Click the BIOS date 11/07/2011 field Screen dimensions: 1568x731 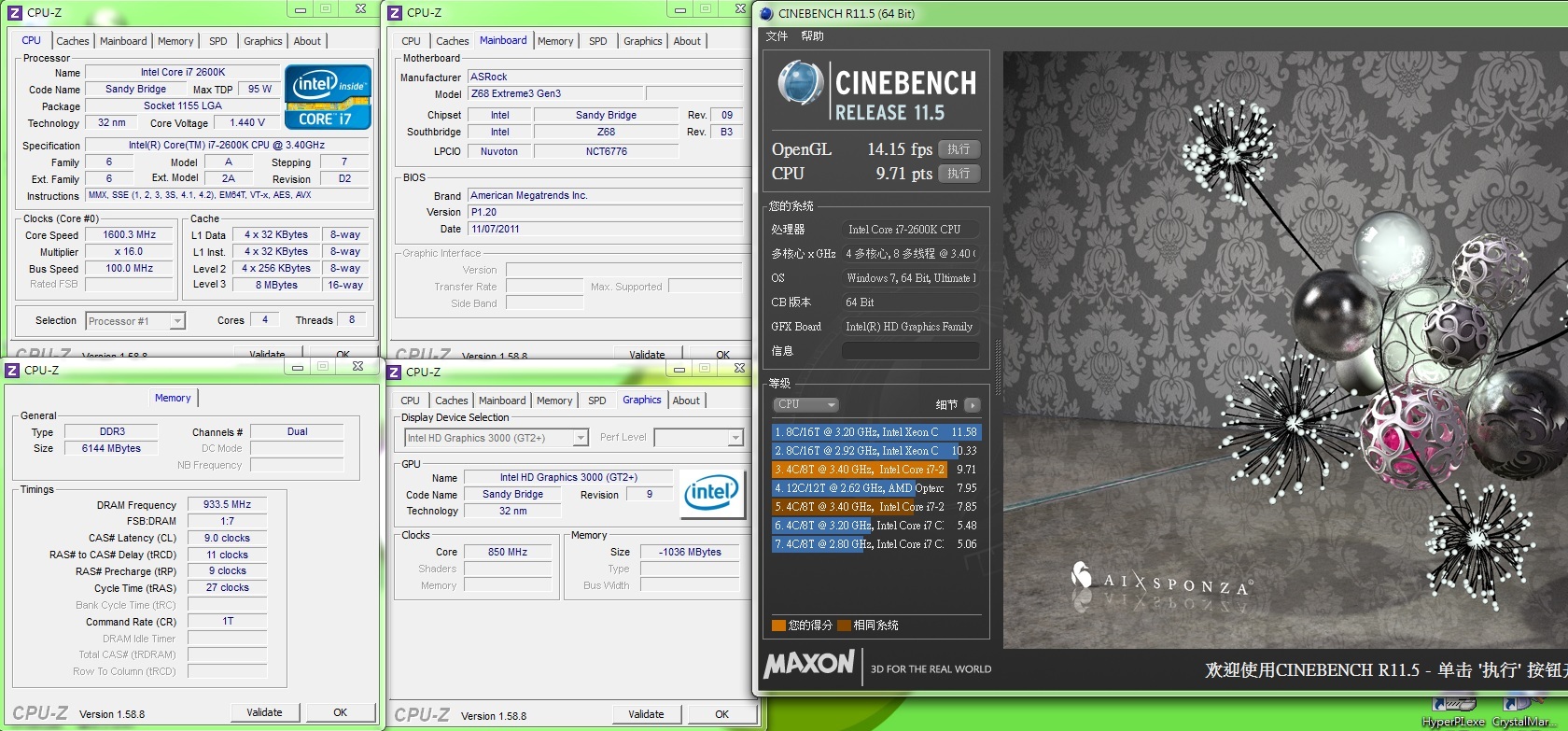pyautogui.click(x=605, y=229)
